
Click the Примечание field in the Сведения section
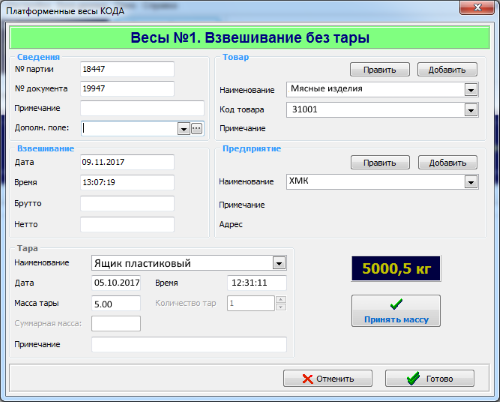point(142,108)
